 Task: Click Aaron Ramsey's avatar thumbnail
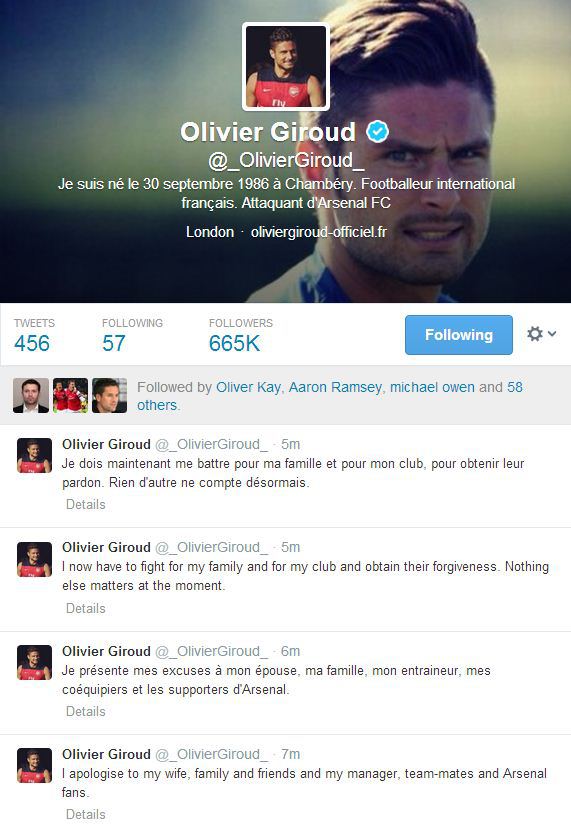[x=70, y=396]
